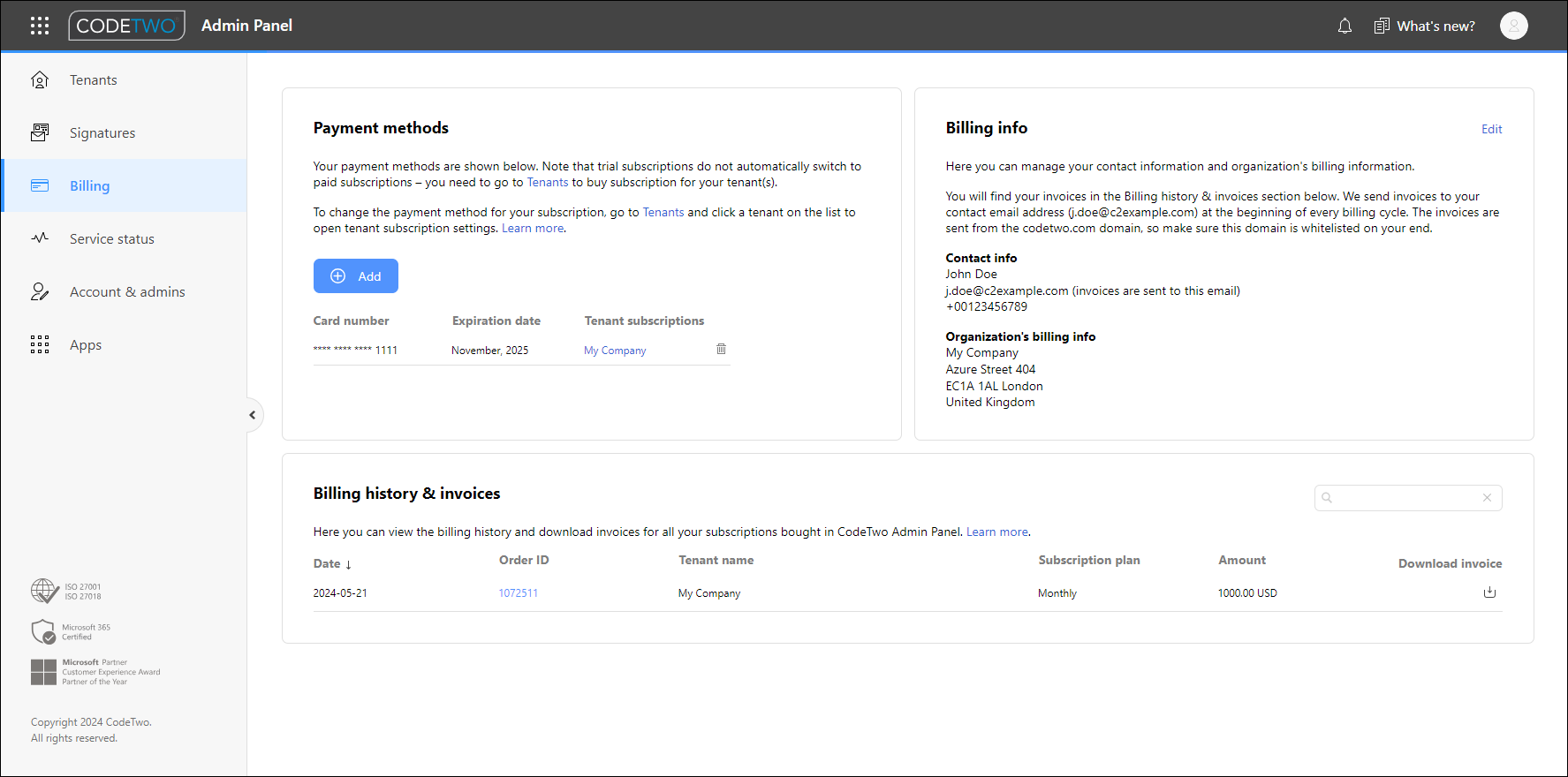Clear the billing history search
1568x777 pixels.
tap(1487, 498)
